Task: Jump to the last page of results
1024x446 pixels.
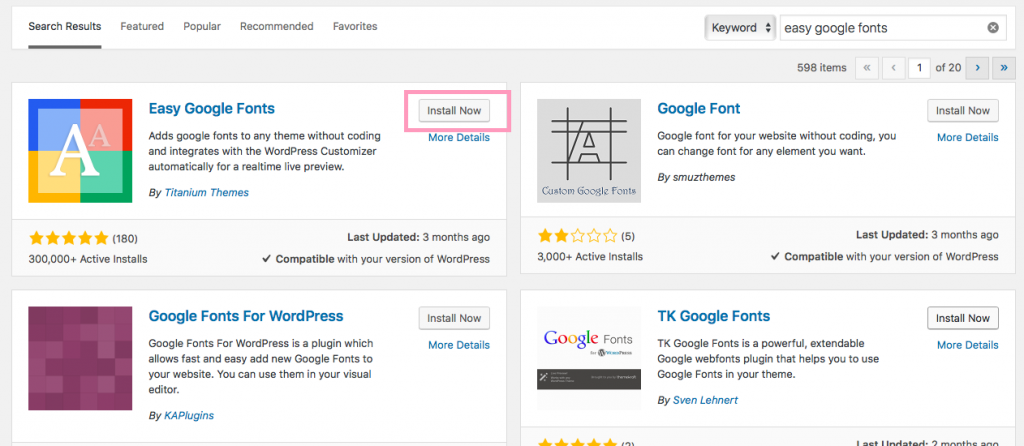Action: click(1003, 67)
